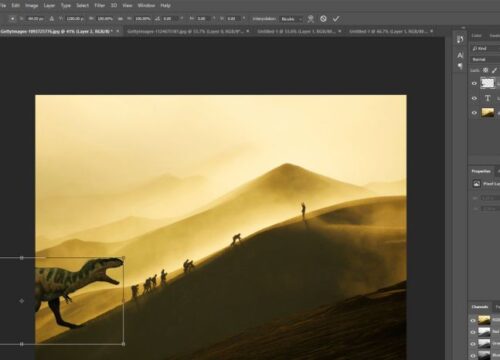This screenshot has height=360, width=500.
Task: Select the Red channel thumbnail
Action: point(484,332)
